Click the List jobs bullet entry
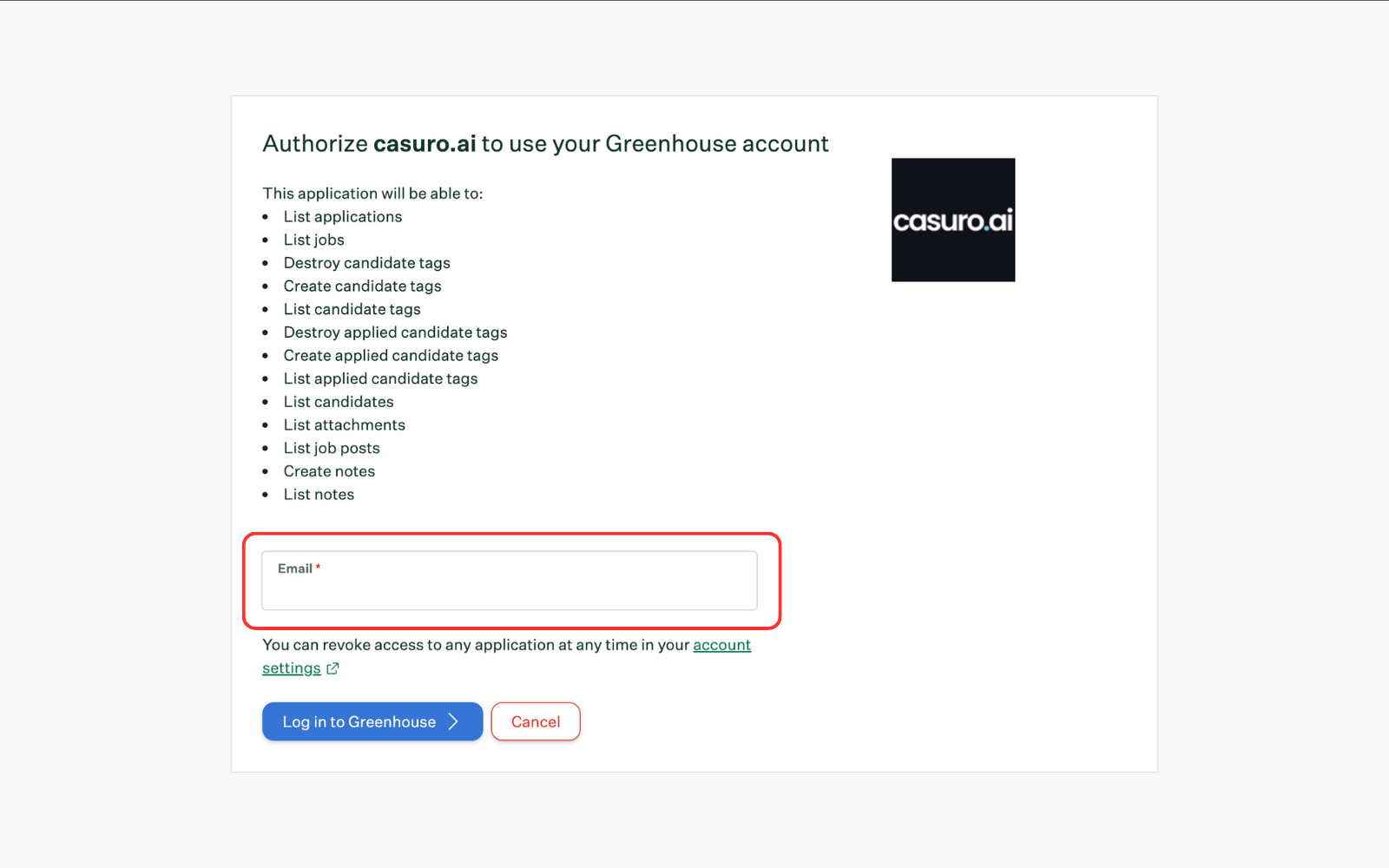This screenshot has height=868, width=1389. coord(313,240)
